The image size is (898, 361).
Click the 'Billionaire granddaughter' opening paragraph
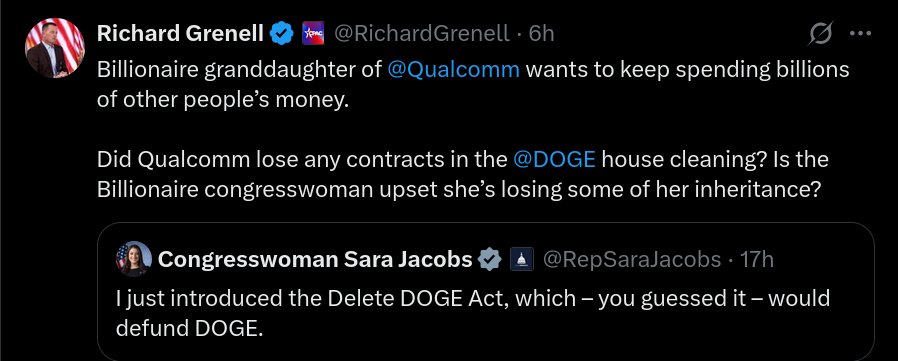[473, 85]
